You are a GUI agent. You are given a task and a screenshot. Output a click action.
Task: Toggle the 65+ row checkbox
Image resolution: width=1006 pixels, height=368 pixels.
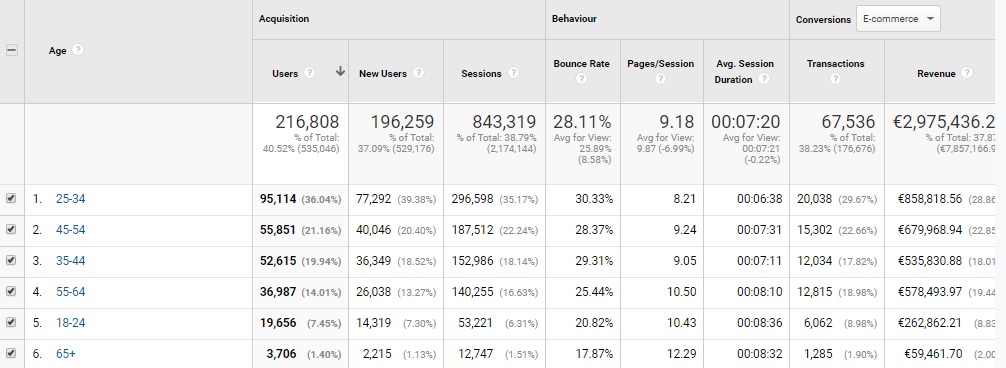tap(11, 353)
